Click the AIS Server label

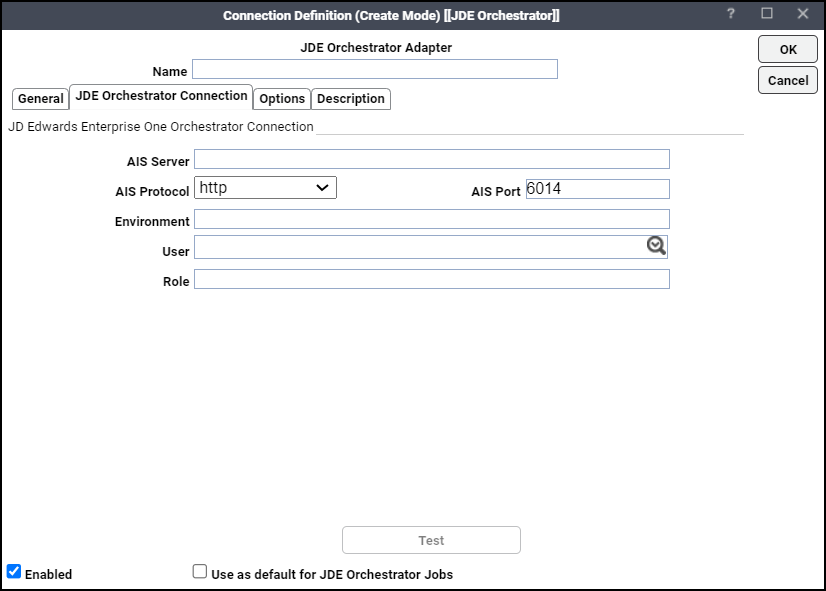coord(158,162)
